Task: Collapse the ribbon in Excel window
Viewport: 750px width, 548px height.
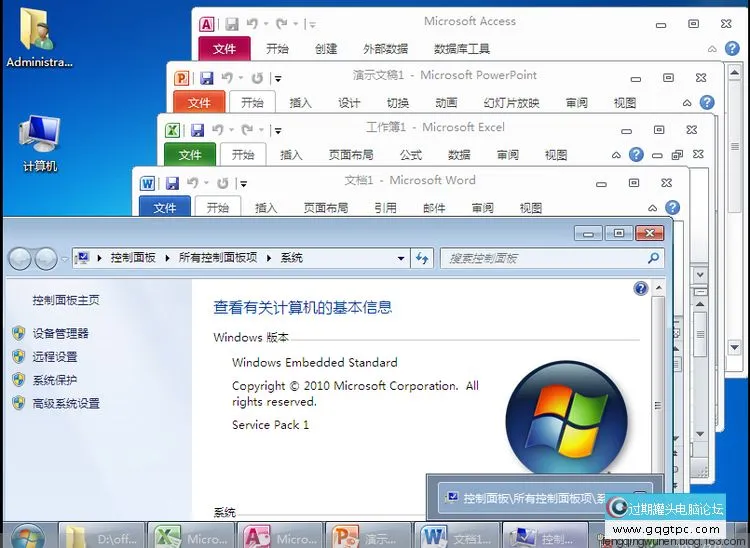Action: (616, 155)
